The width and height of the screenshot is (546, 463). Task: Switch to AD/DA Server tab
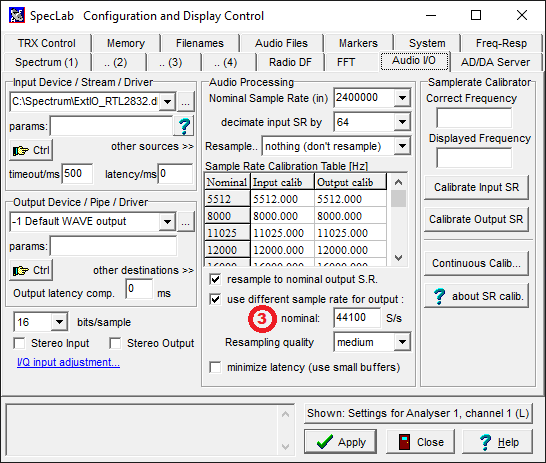496,62
